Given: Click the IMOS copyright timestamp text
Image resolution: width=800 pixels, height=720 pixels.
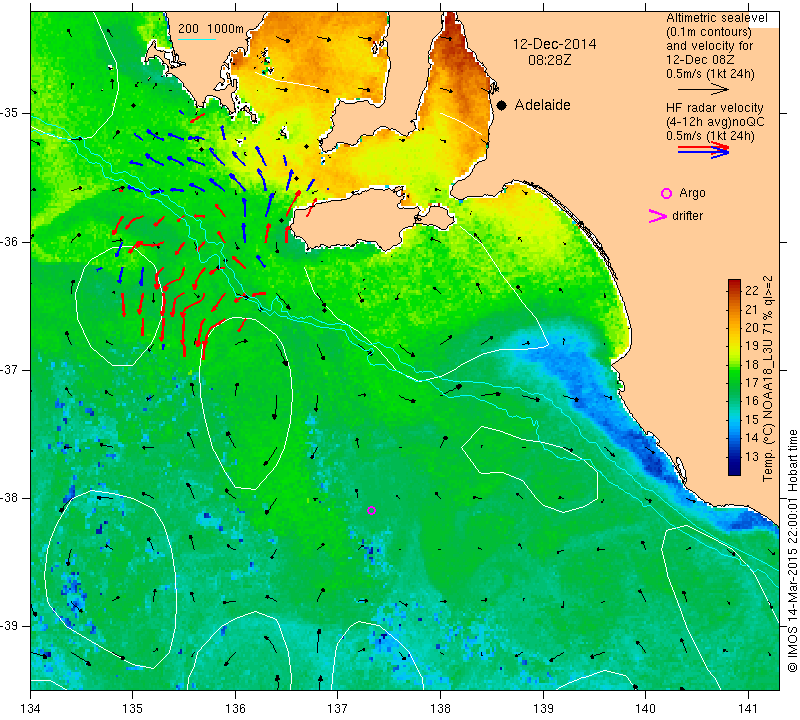Looking at the screenshot, I should (x=792, y=550).
